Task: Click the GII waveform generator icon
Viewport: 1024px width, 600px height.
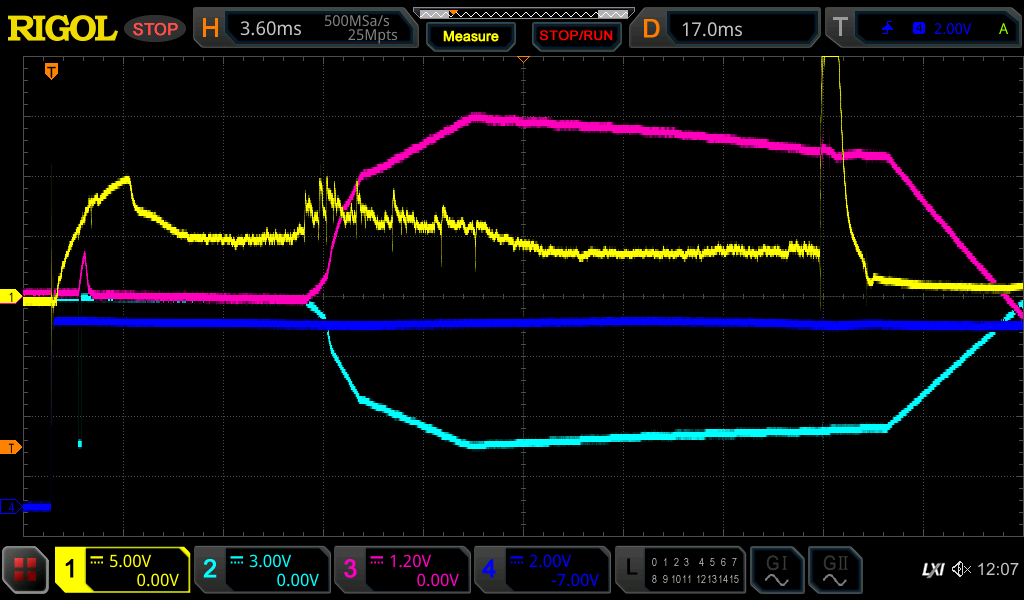Action: click(835, 571)
